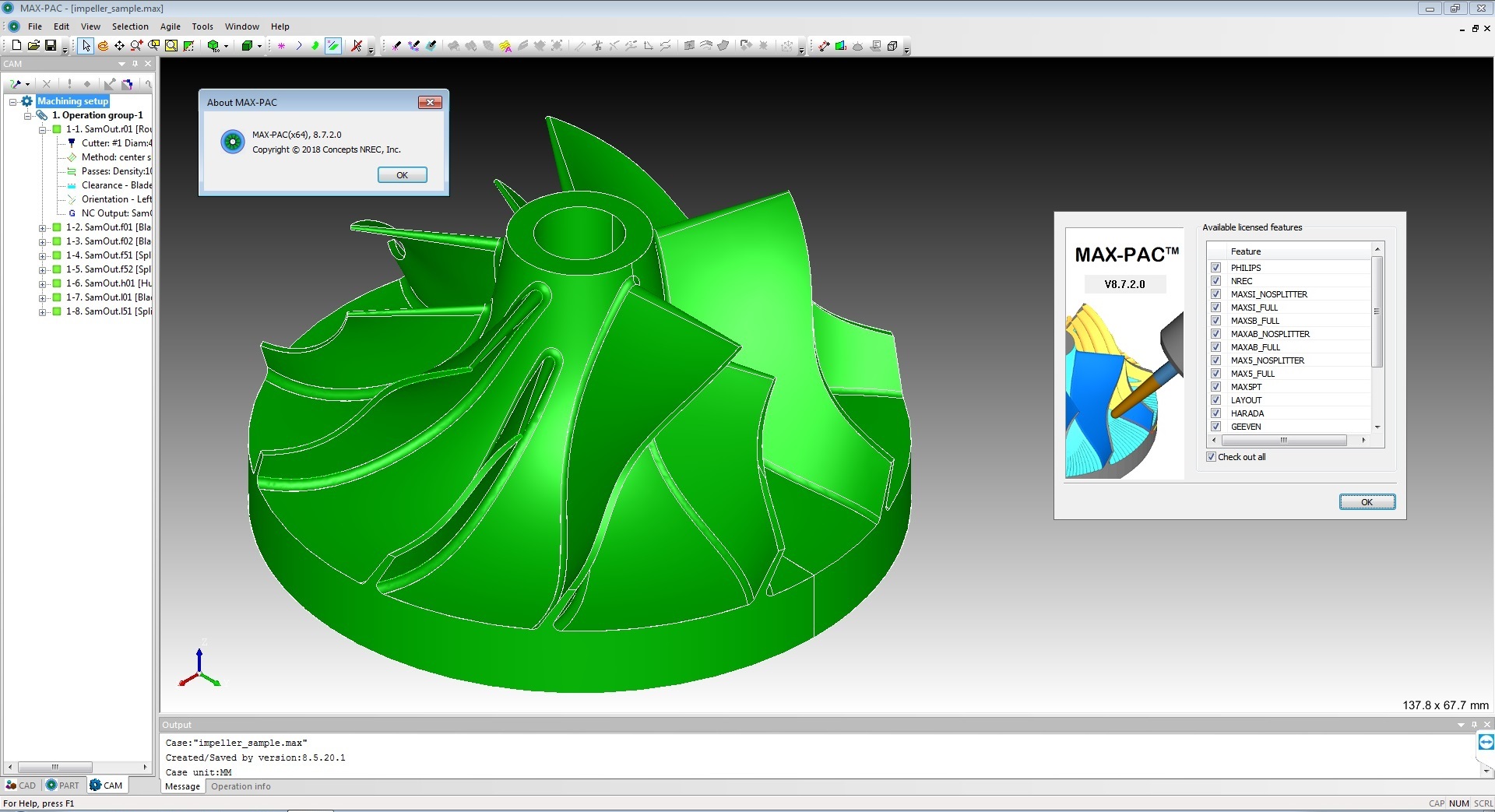Open a file with the folder icon
This screenshot has width=1495, height=812.
(x=33, y=46)
